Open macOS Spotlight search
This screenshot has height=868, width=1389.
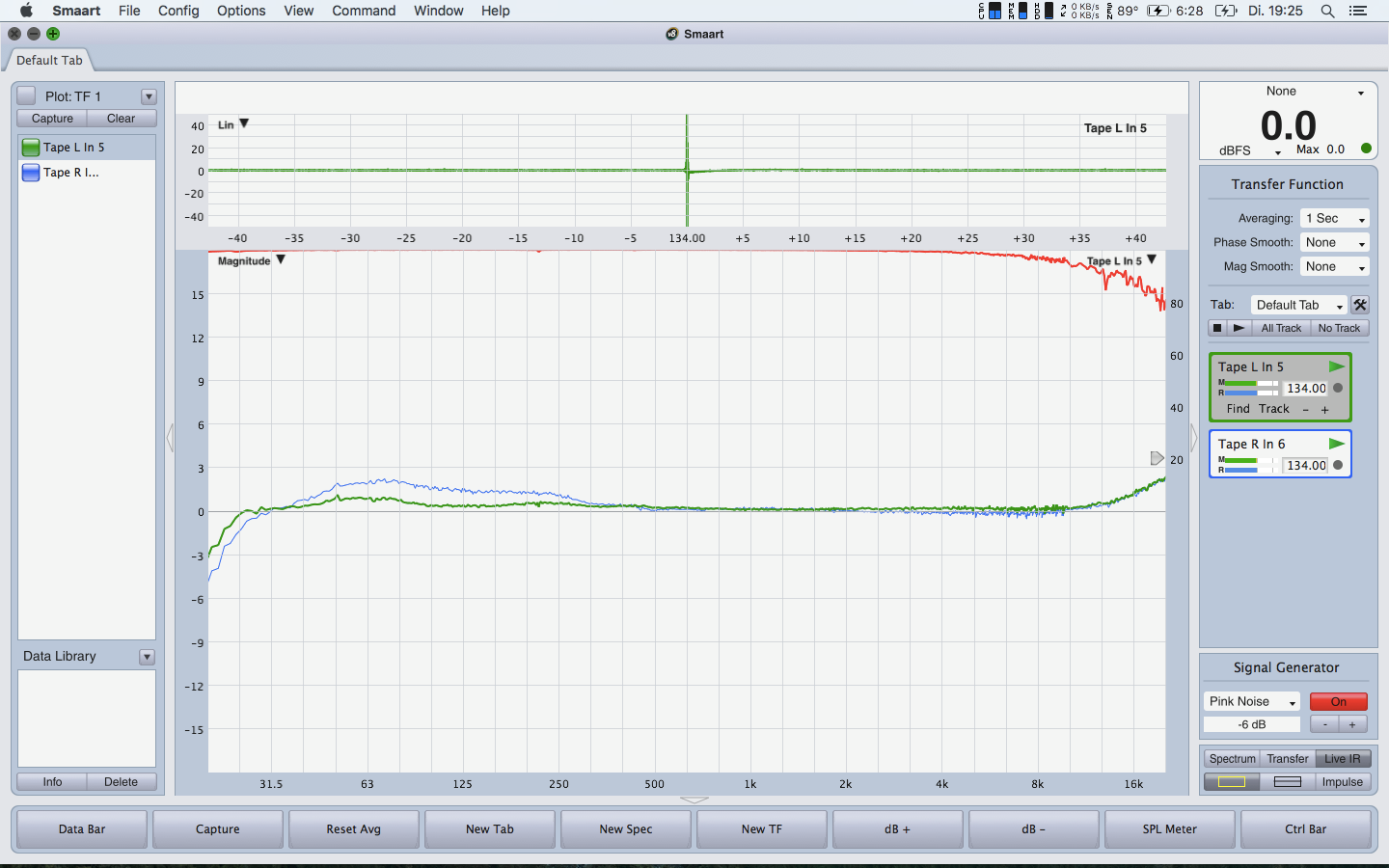[1328, 11]
